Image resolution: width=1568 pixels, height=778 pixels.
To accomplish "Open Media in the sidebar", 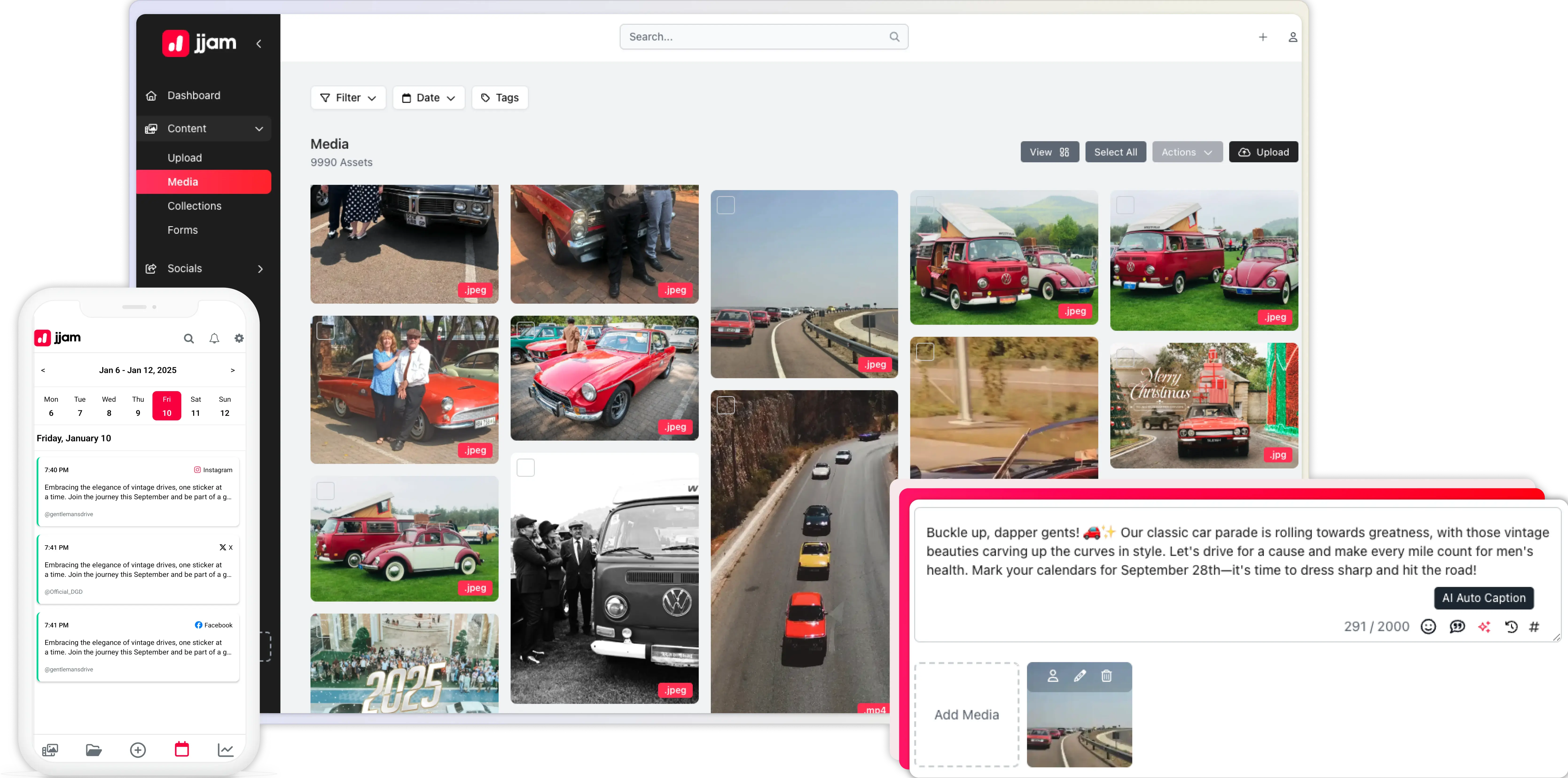I will click(204, 182).
